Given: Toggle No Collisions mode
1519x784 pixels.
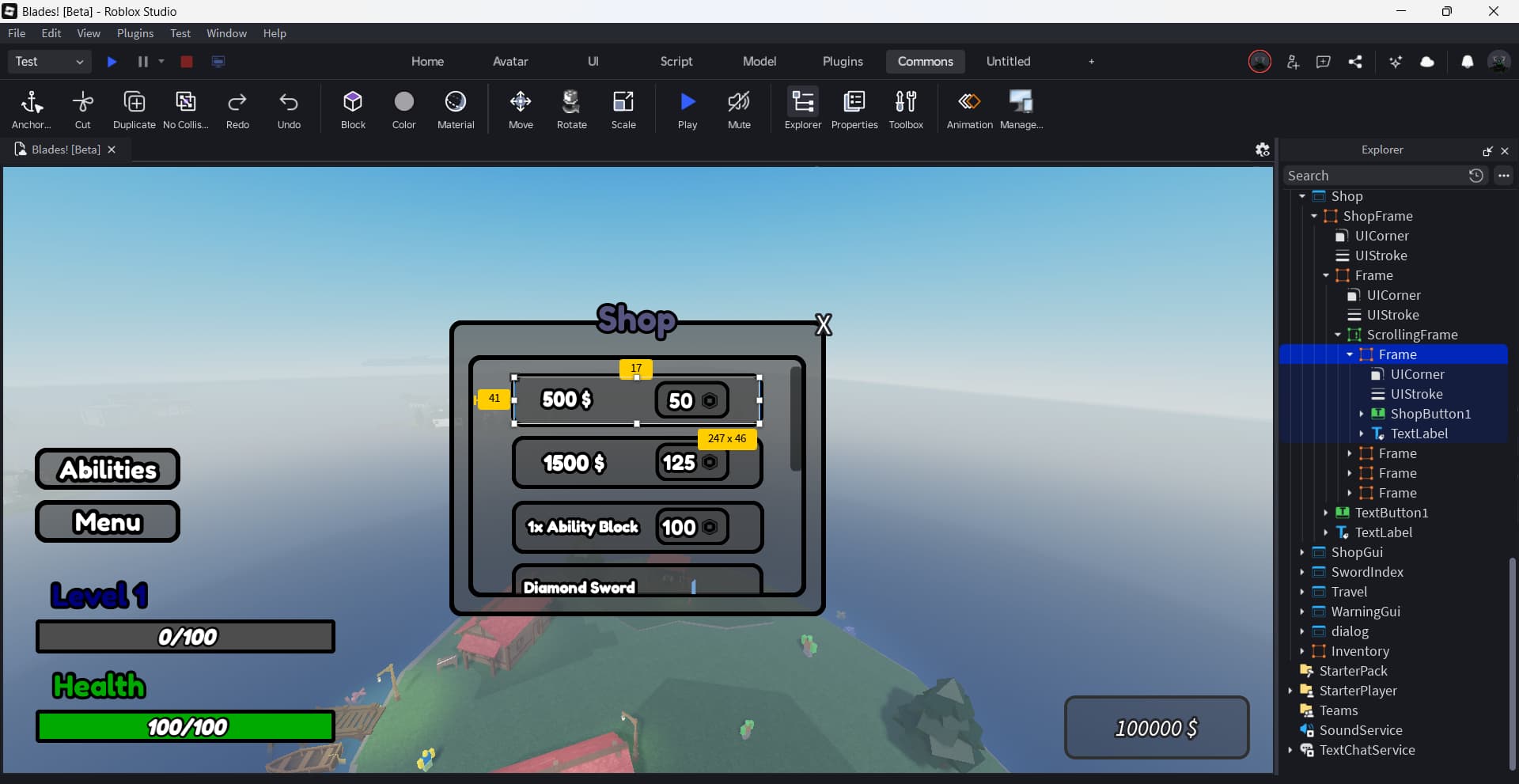Looking at the screenshot, I should click(x=186, y=108).
